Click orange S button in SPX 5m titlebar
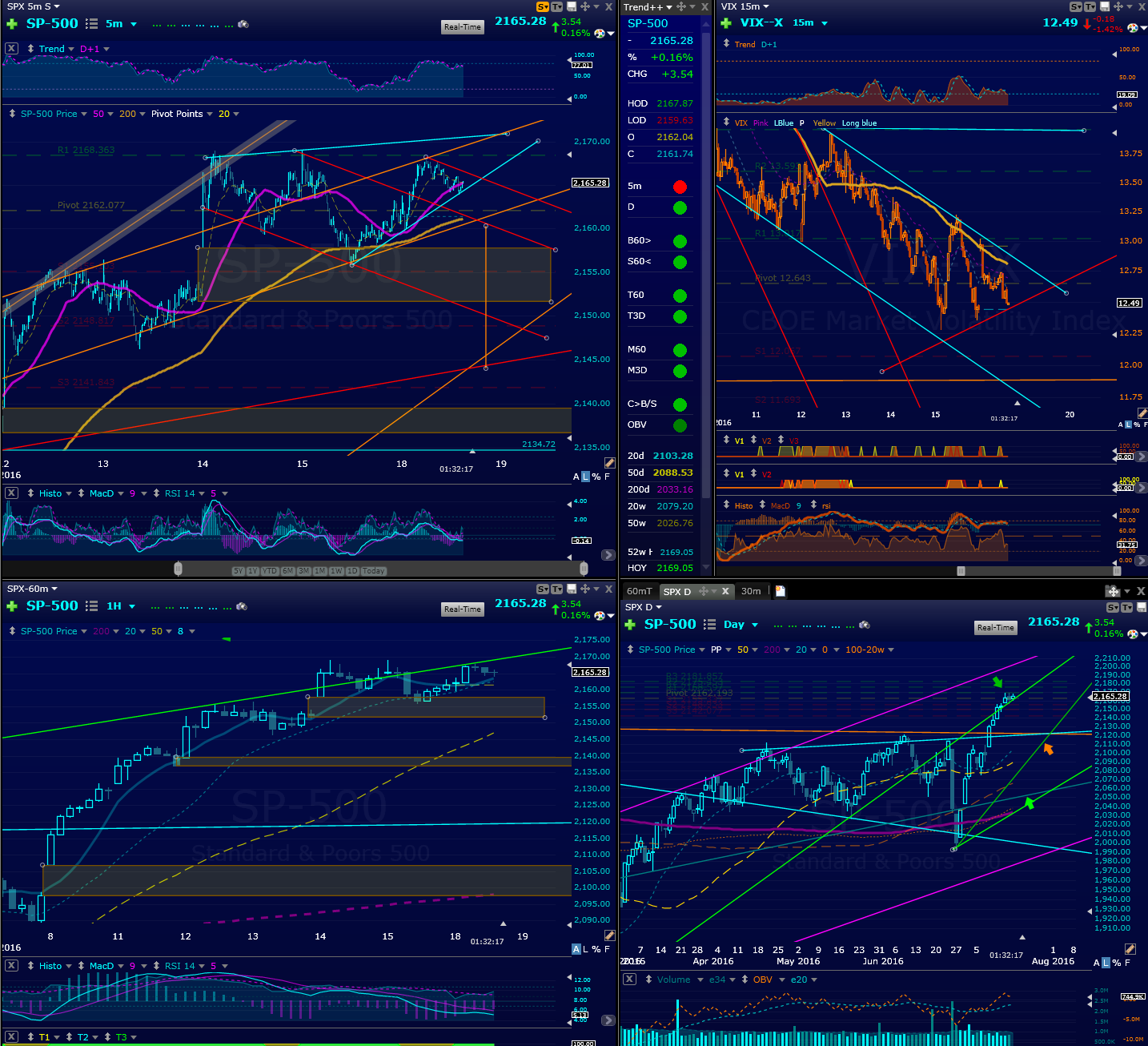The image size is (1148, 1046). [x=542, y=6]
